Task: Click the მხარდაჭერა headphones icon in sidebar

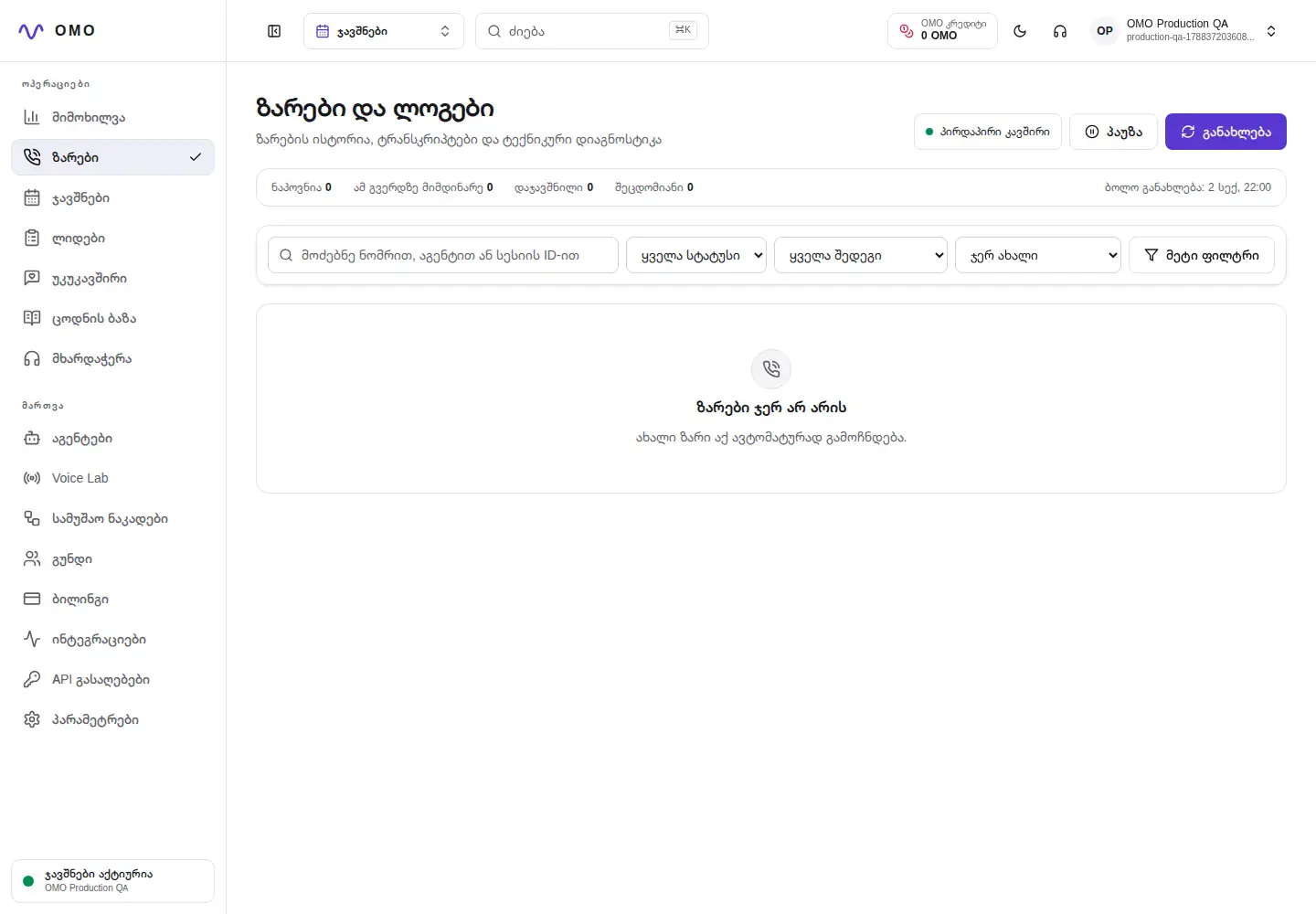Action: pyautogui.click(x=32, y=358)
